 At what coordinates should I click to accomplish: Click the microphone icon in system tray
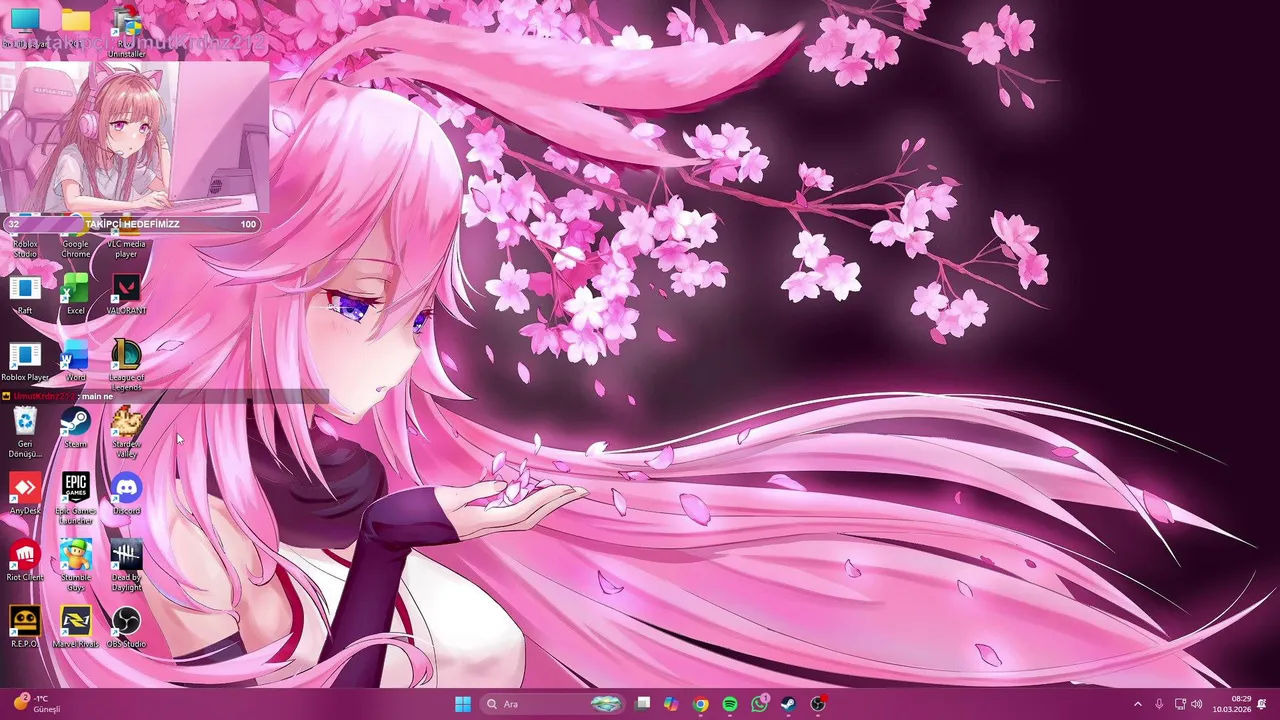(1159, 704)
